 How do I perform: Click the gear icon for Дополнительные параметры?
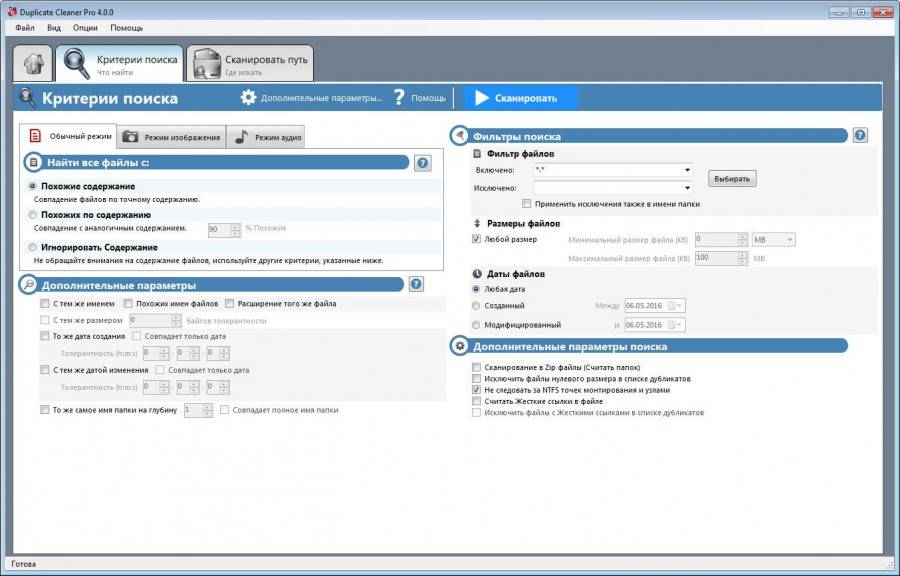249,98
